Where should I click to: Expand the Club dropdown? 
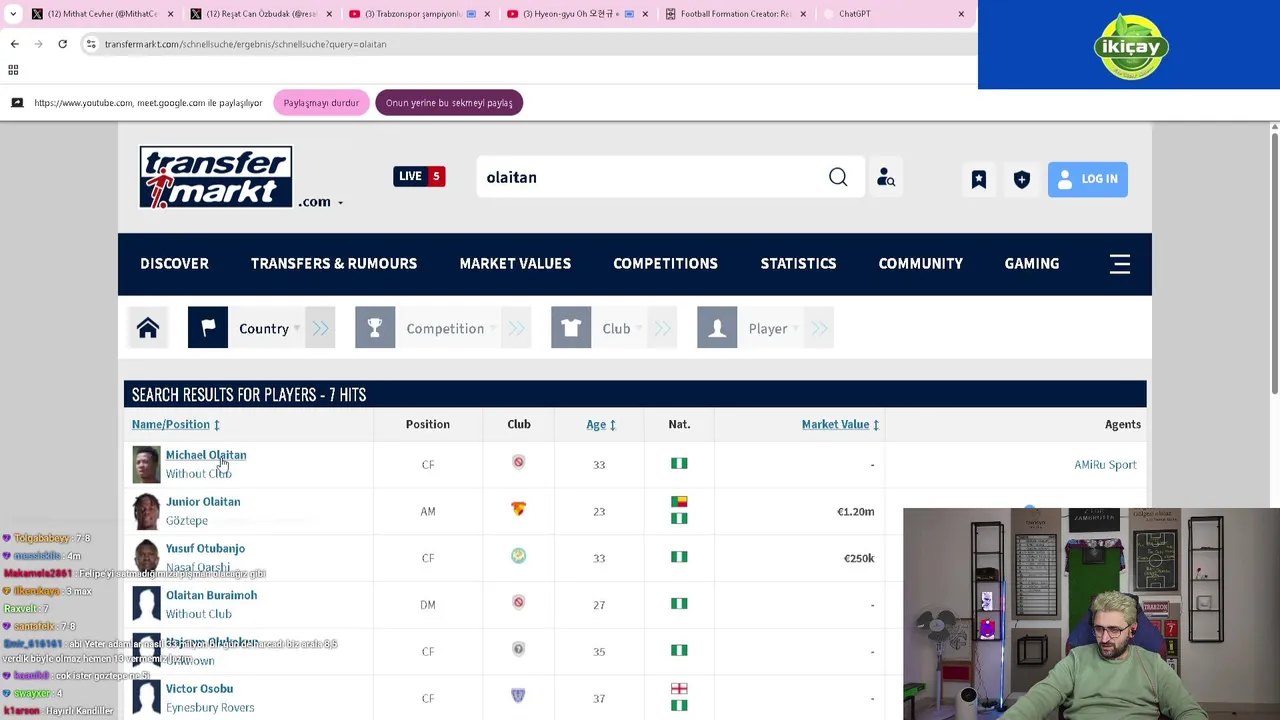point(619,328)
